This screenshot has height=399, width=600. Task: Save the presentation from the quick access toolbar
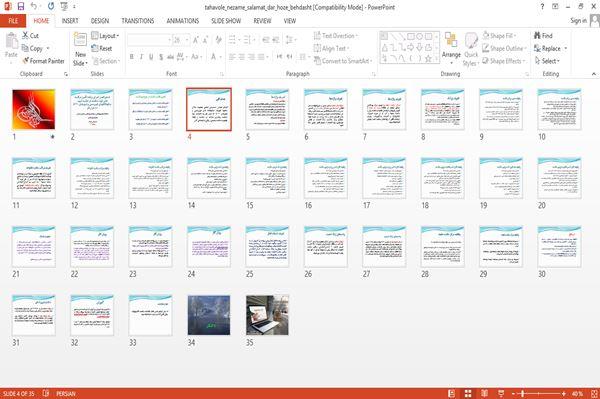(x=21, y=7)
